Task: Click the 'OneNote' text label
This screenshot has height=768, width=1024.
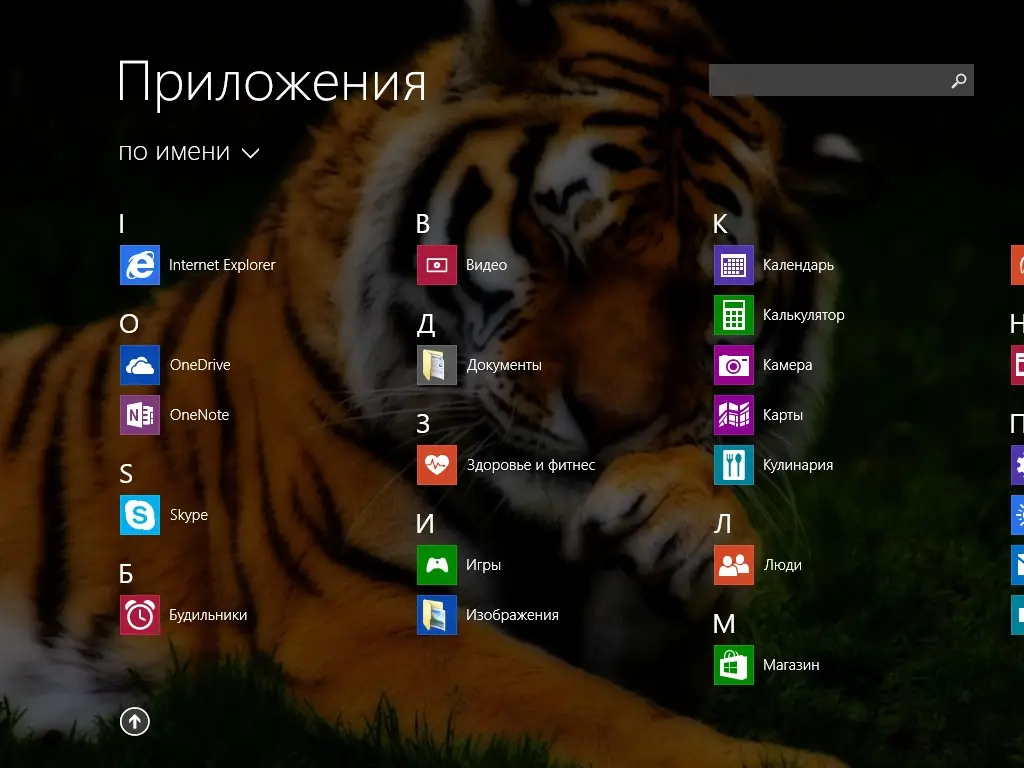Action: coord(199,415)
